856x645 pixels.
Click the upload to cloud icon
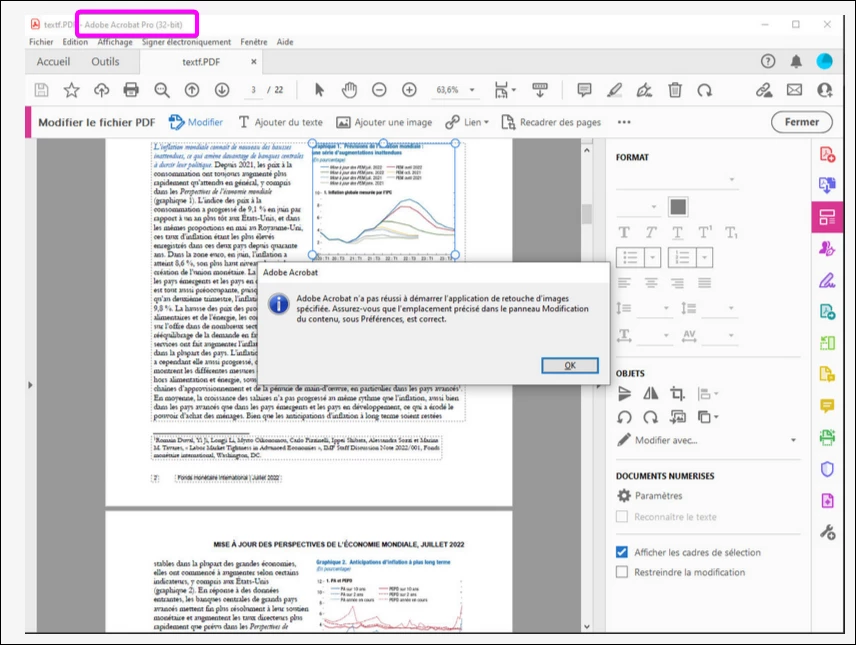click(x=102, y=90)
